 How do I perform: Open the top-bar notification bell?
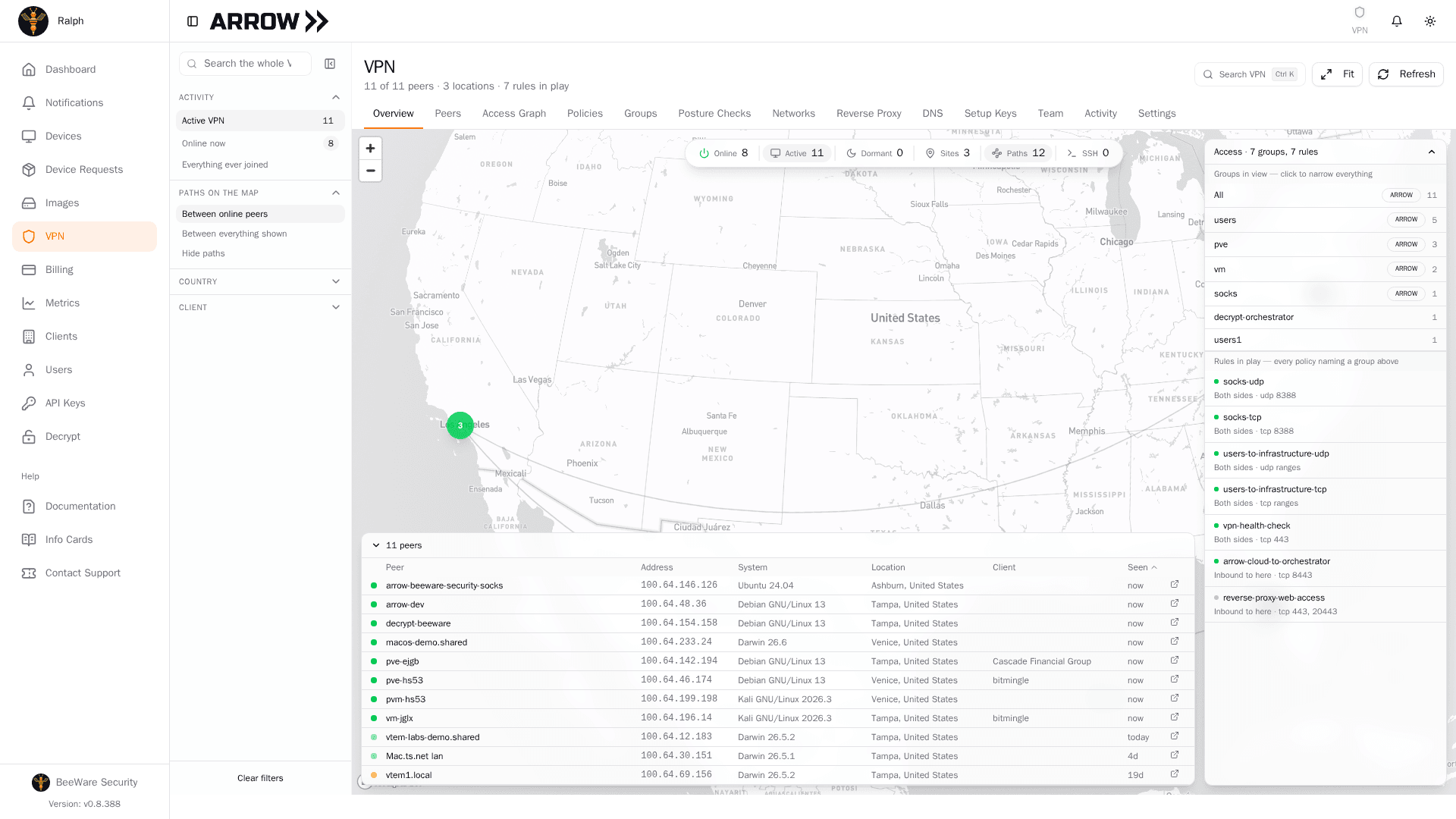tap(1397, 21)
